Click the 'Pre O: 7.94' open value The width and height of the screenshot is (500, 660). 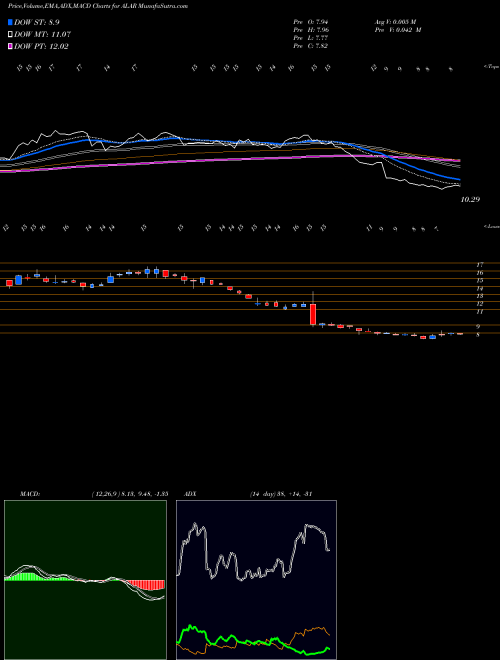point(311,22)
